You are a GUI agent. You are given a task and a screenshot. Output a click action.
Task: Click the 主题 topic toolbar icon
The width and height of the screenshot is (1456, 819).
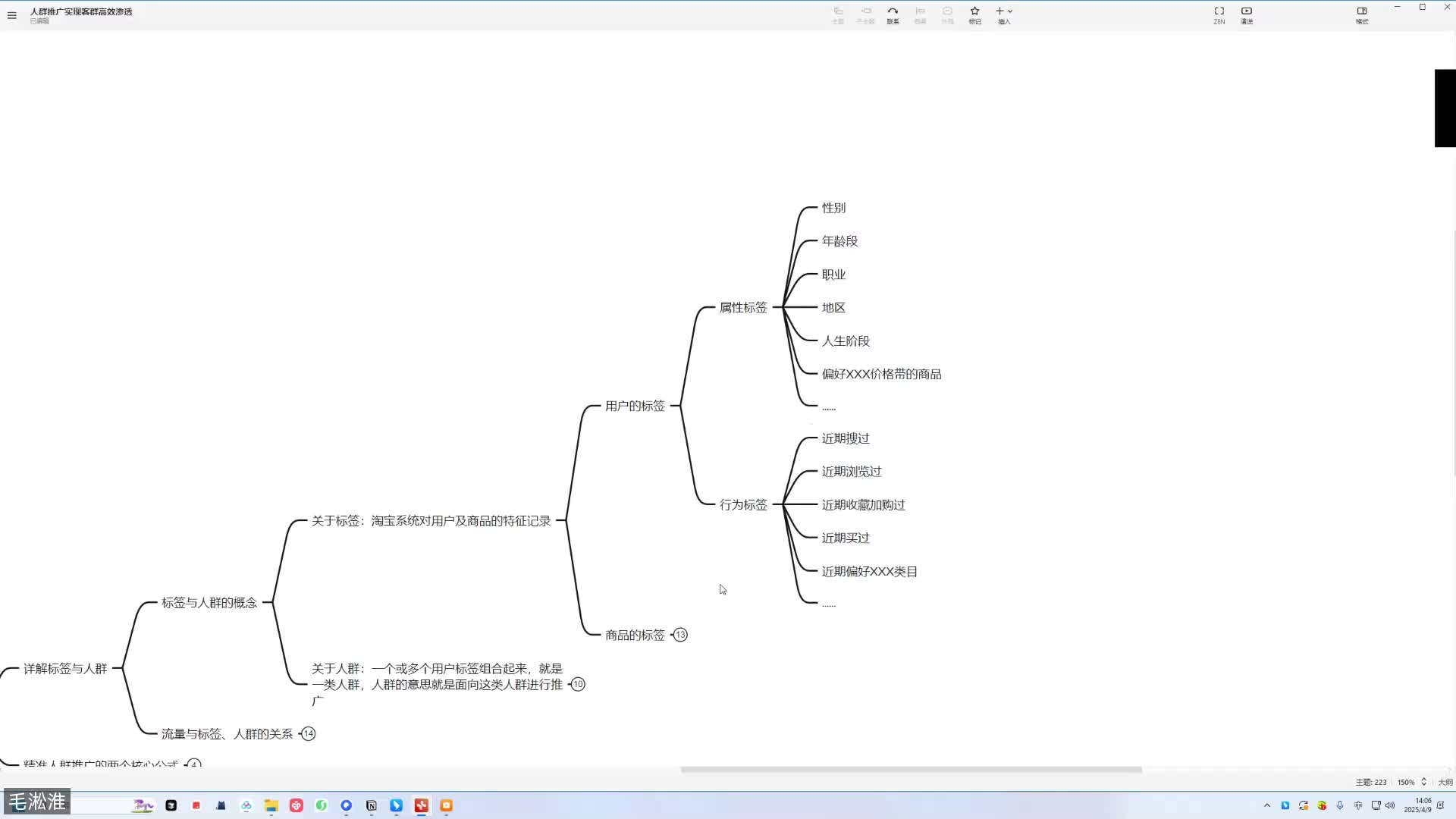point(838,14)
